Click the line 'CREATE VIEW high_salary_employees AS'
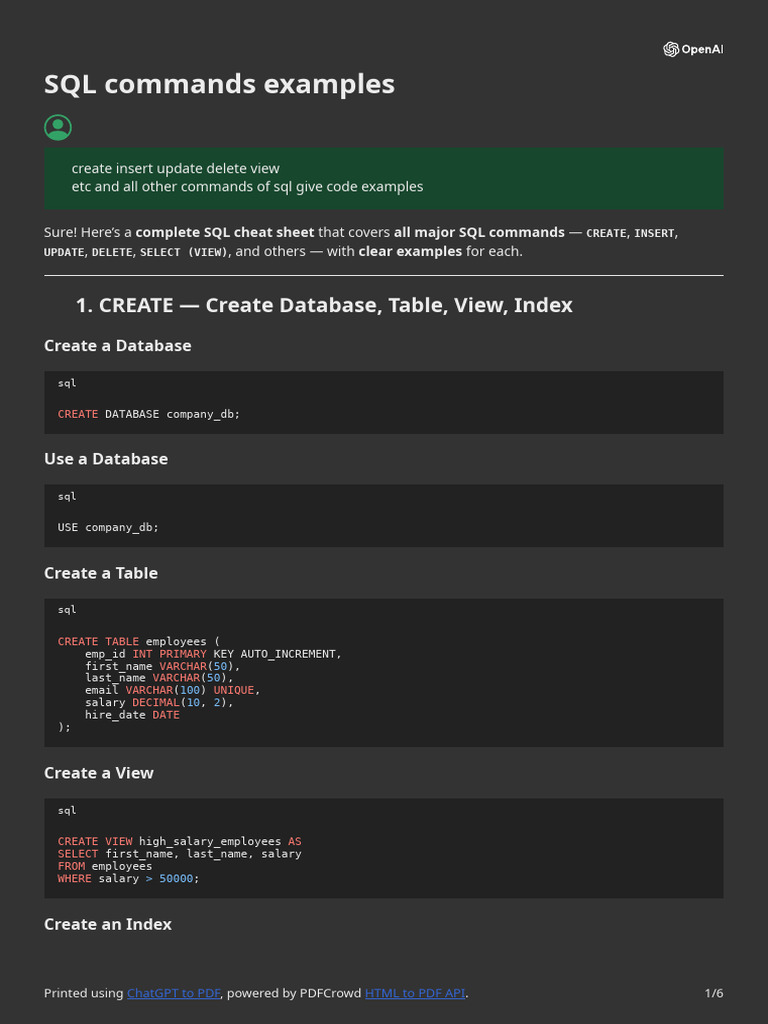 [180, 841]
